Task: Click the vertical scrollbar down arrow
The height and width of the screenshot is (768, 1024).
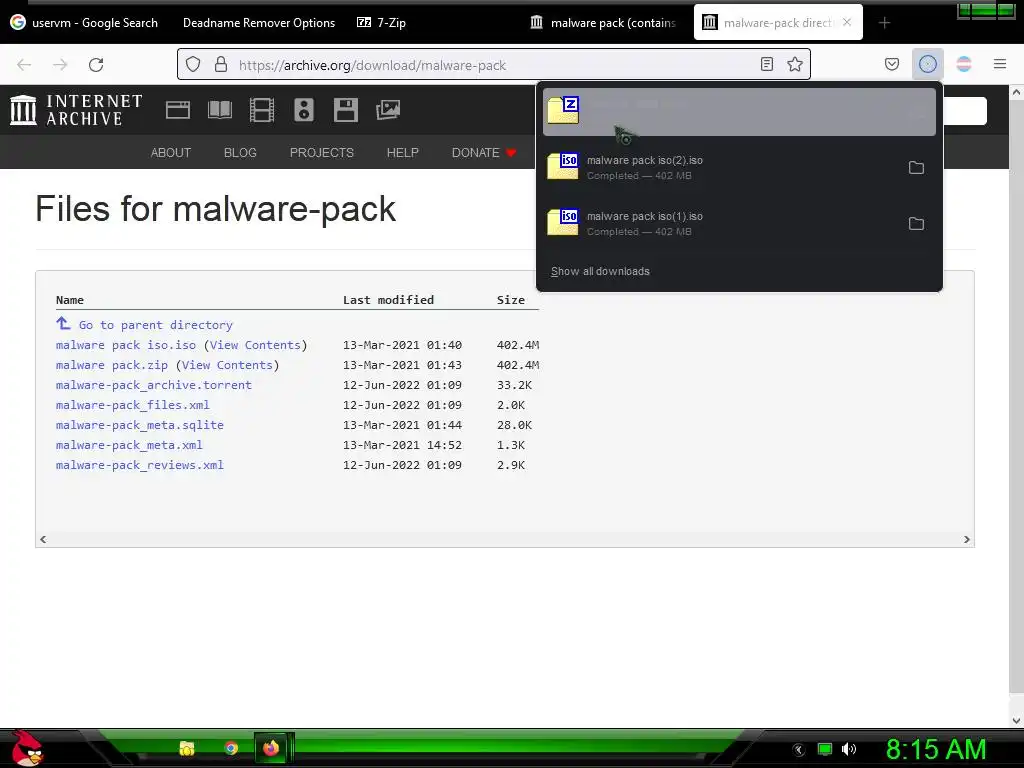Action: [x=1016, y=720]
